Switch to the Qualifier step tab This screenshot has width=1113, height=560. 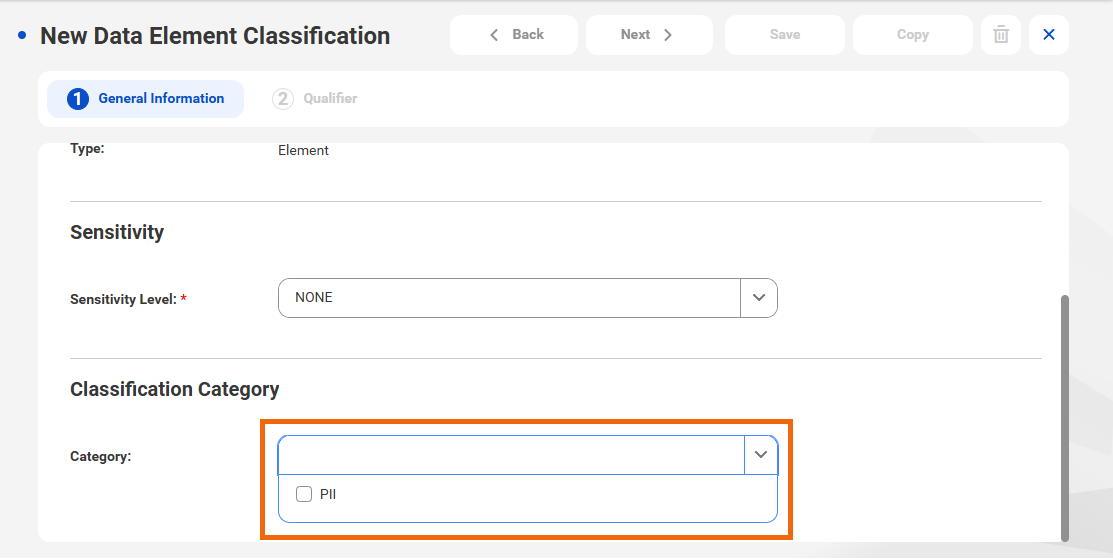314,99
